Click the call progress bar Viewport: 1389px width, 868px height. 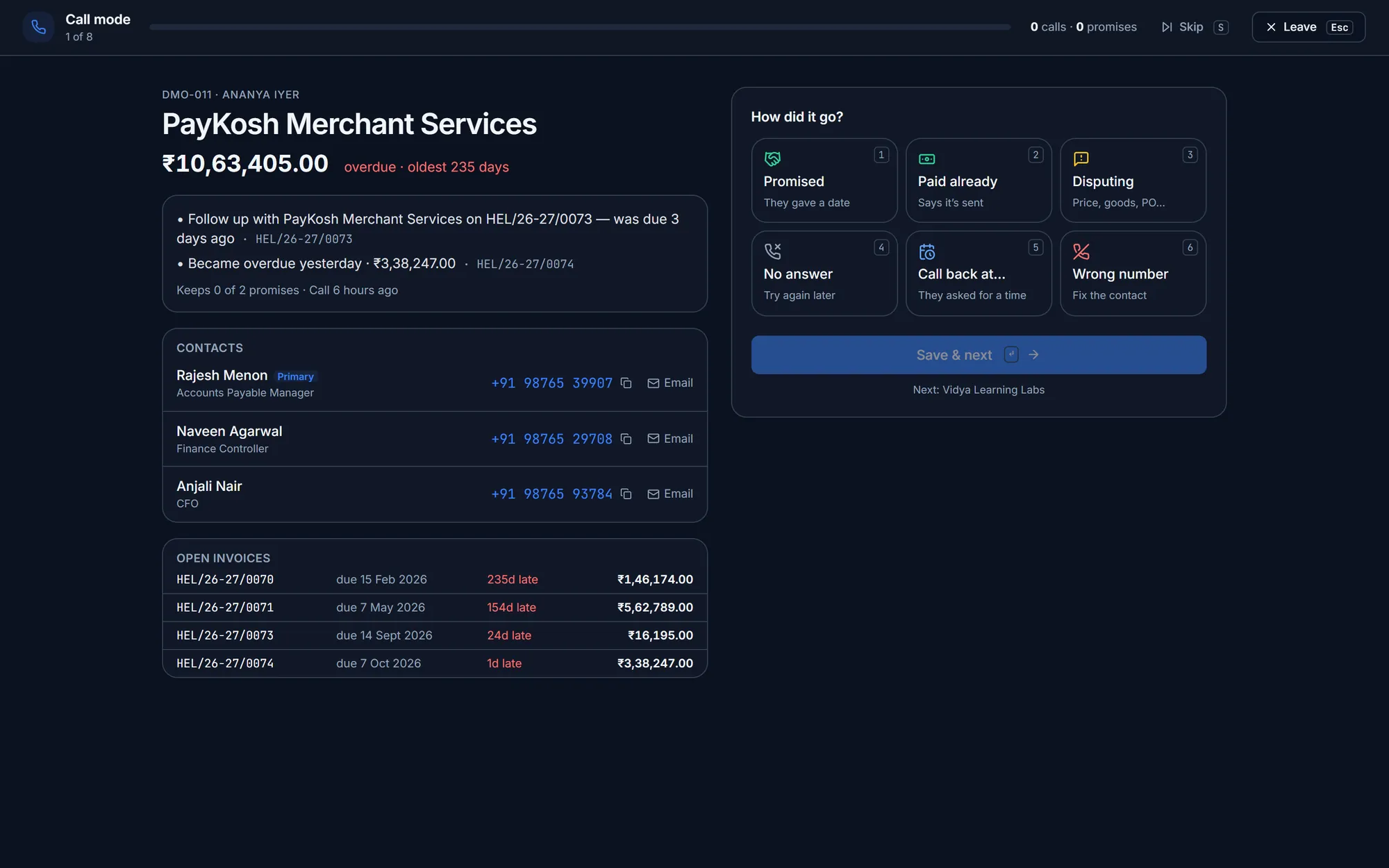click(x=580, y=27)
